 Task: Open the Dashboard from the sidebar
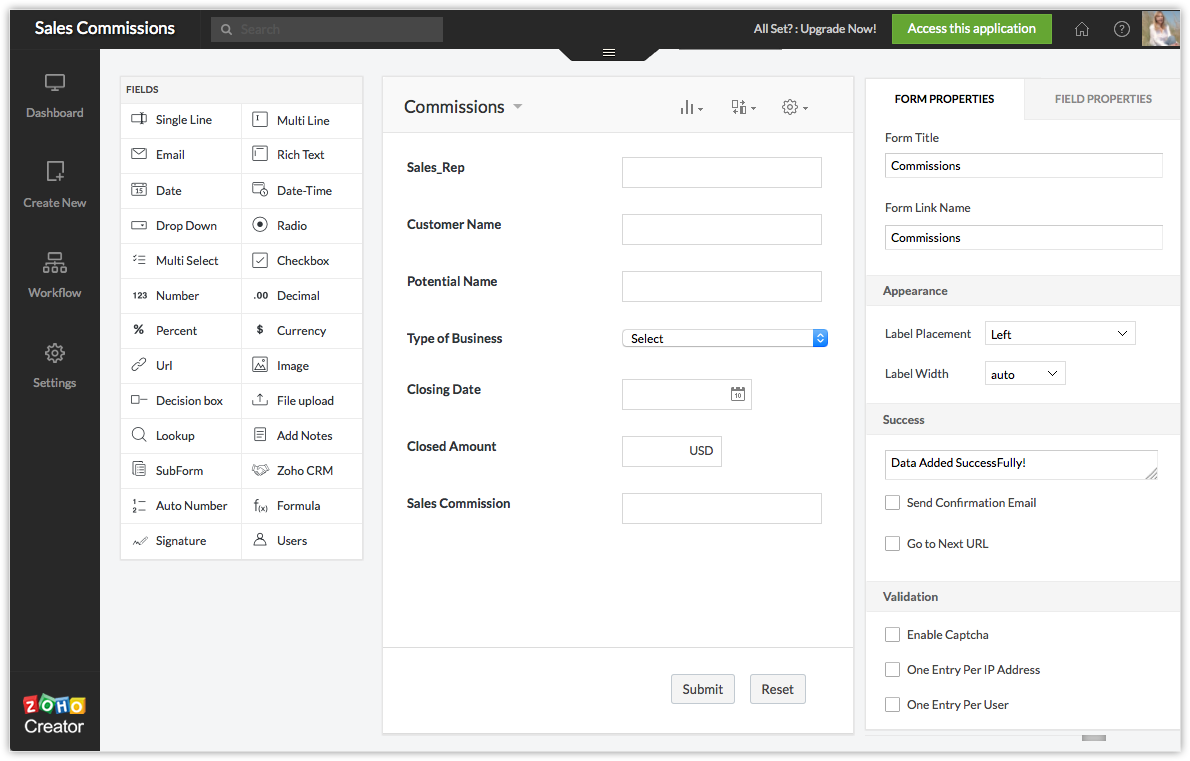pyautogui.click(x=55, y=96)
